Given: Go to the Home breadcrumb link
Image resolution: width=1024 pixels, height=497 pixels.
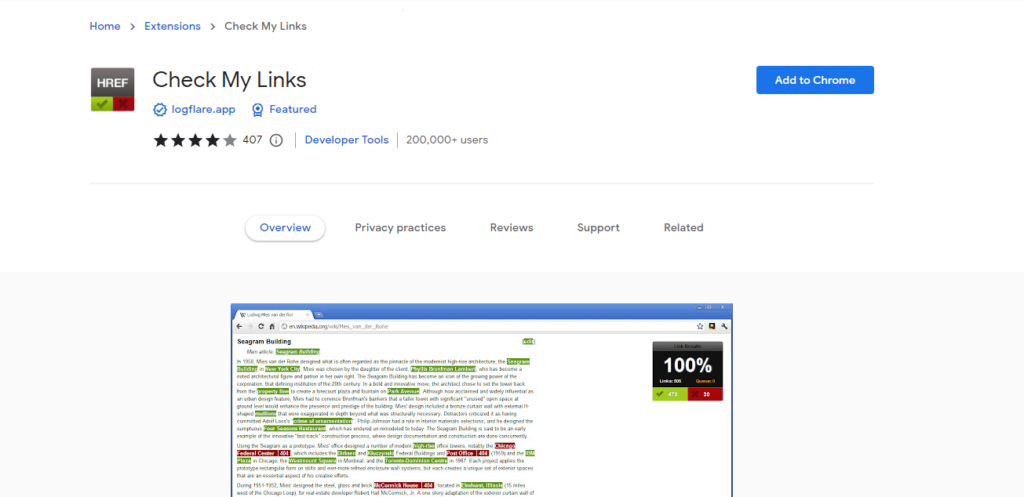Looking at the screenshot, I should tap(104, 26).
